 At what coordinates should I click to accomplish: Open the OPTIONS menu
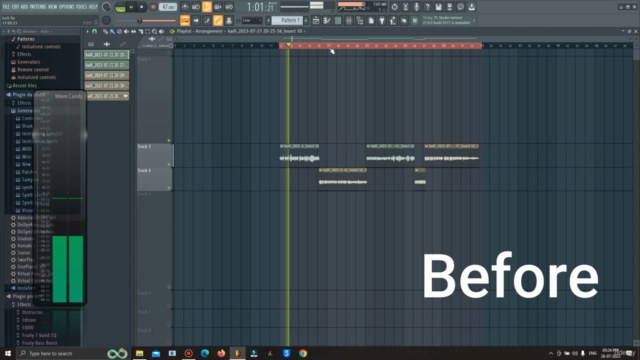(x=66, y=7)
